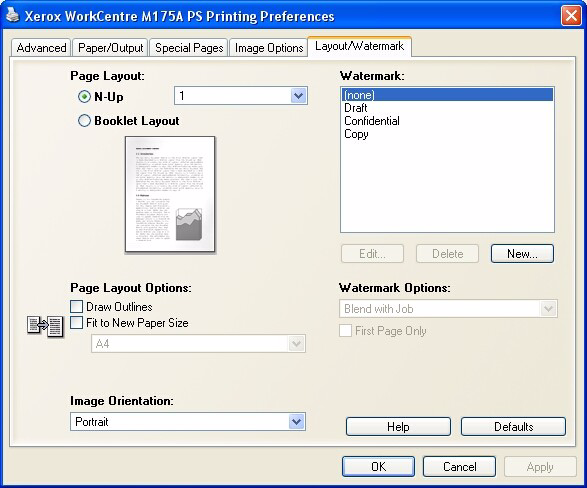Image resolution: width=587 pixels, height=488 pixels.
Task: Restore settings with the Defaults button
Action: pyautogui.click(x=513, y=427)
